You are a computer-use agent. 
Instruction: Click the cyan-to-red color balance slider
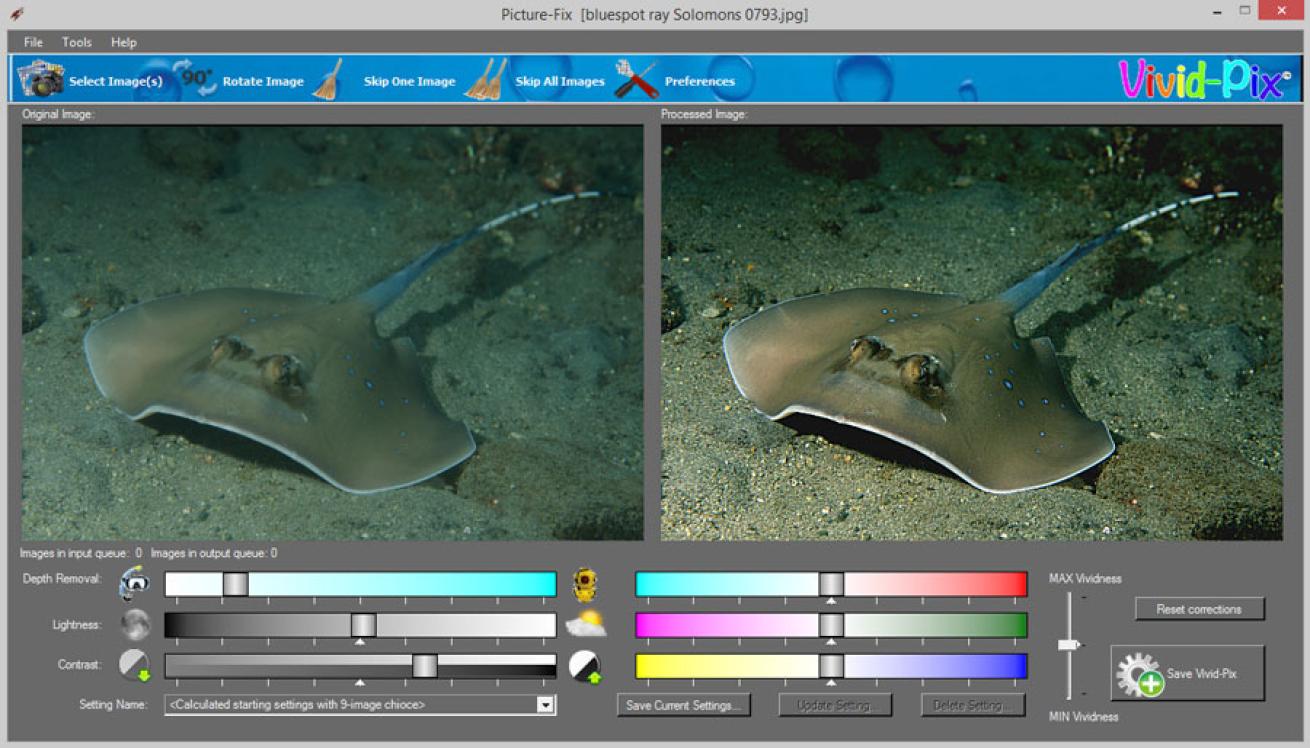click(x=831, y=584)
